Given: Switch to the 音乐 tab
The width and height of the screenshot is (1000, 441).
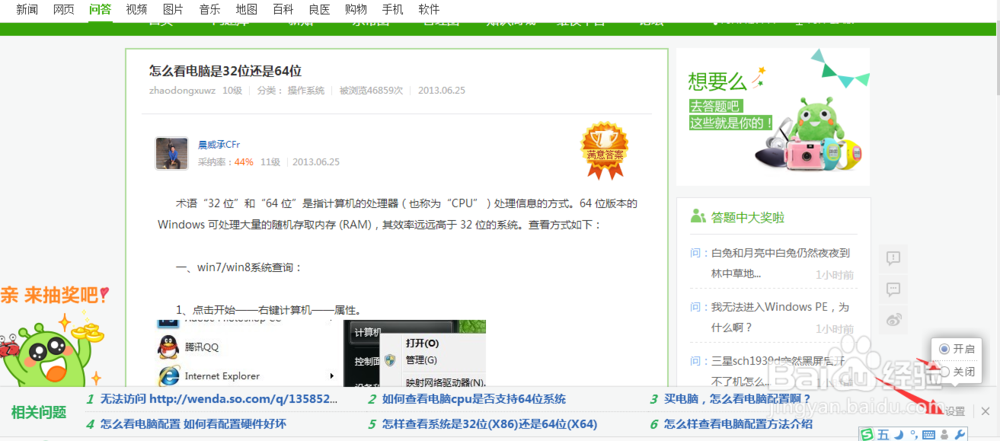Looking at the screenshot, I should pos(210,9).
